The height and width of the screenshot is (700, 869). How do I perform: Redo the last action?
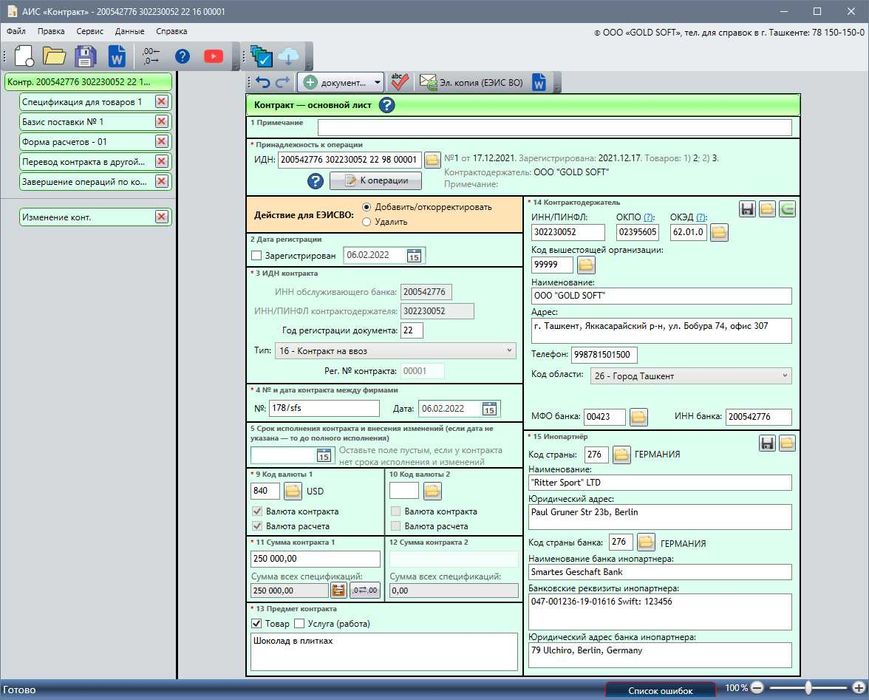point(283,83)
